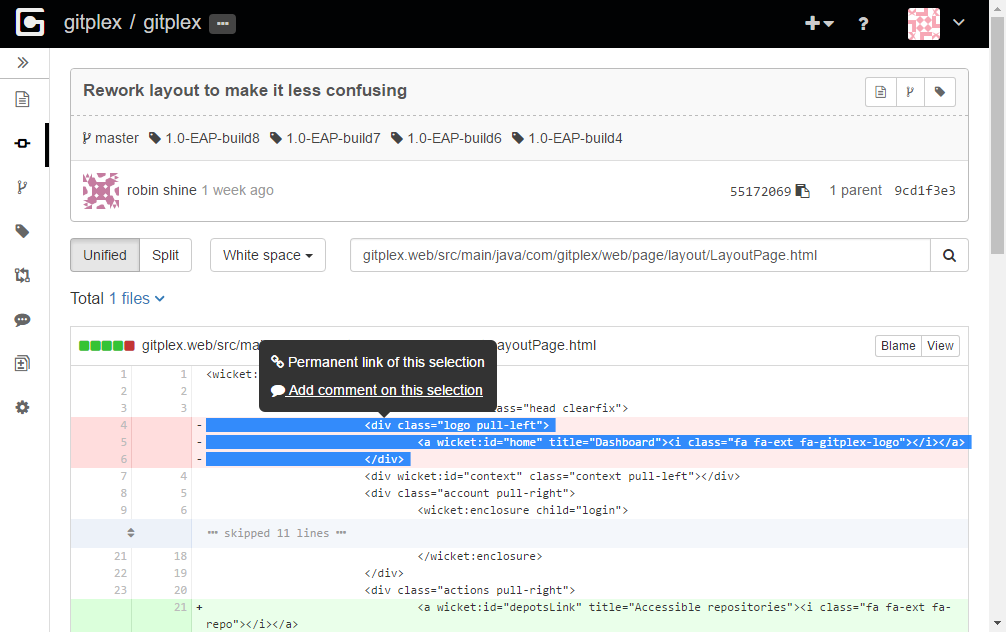Screen dimensions: 1006x632
Task: Open the files sidebar icon
Action: click(x=22, y=99)
